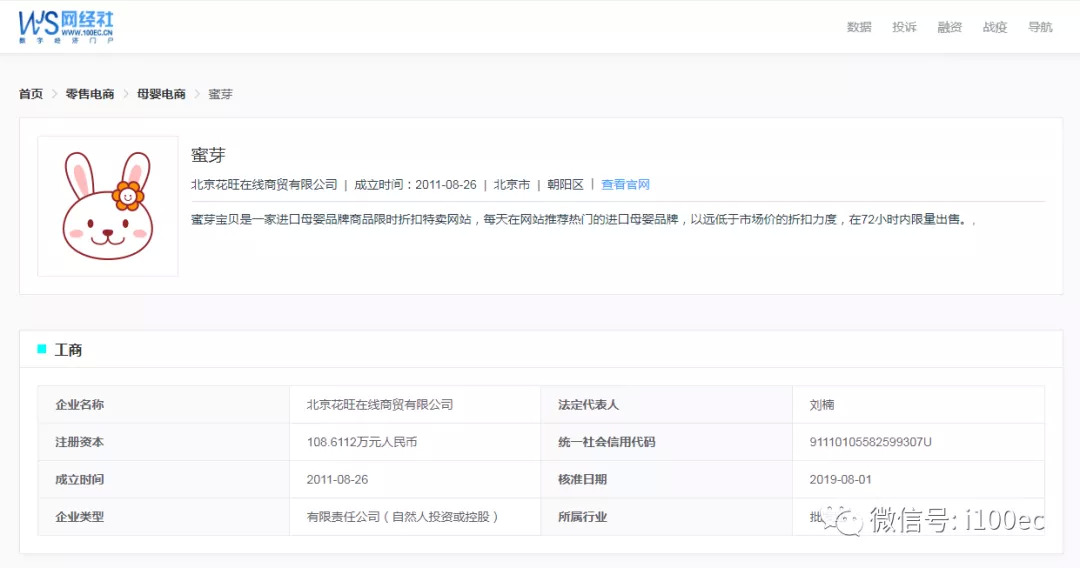Click the 成立时间 table label
The image size is (1080, 568).
79,479
